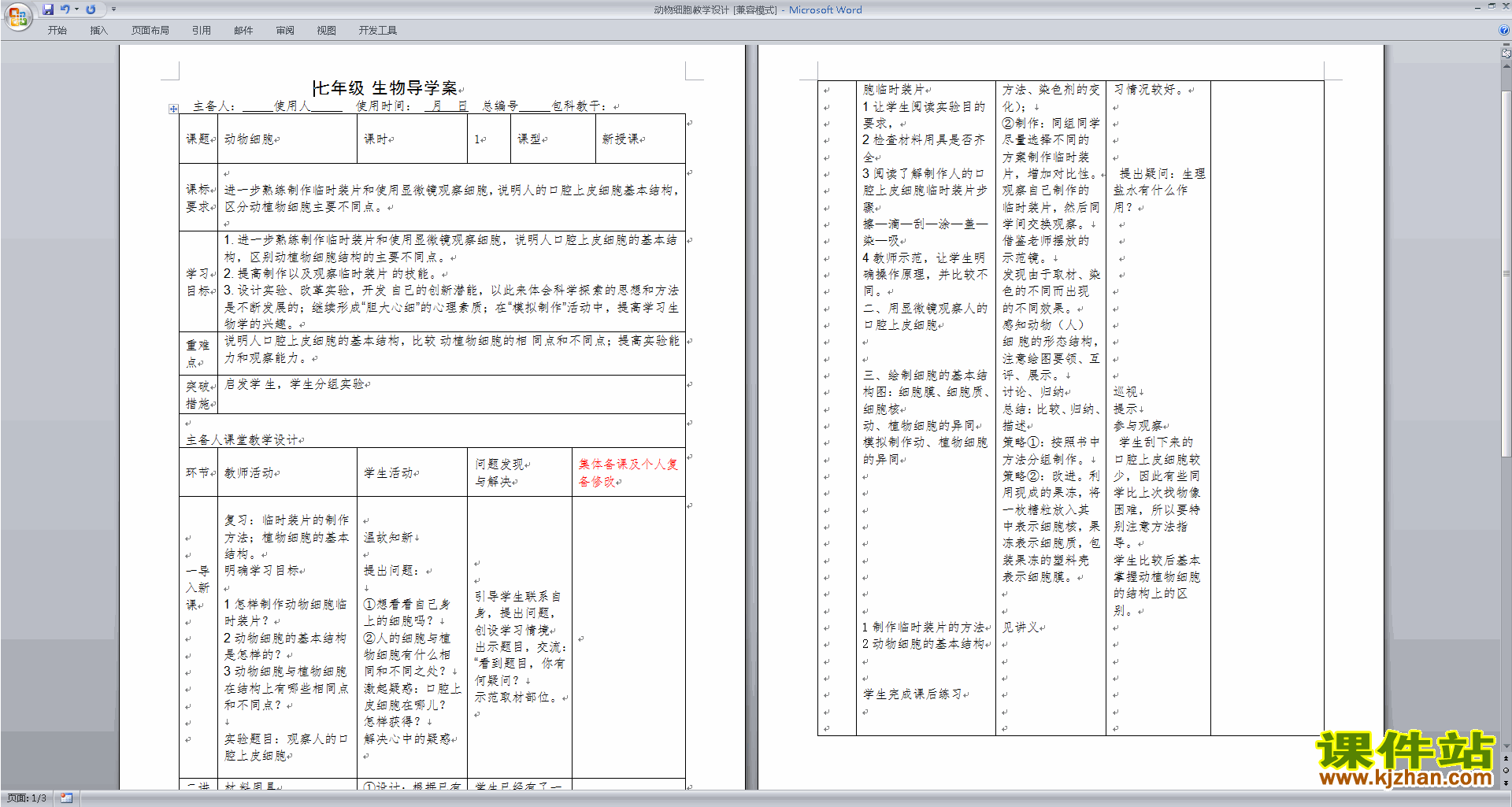Viewport: 1512px width, 807px height.
Task: Open the 视图 ribbon tab
Action: point(327,31)
